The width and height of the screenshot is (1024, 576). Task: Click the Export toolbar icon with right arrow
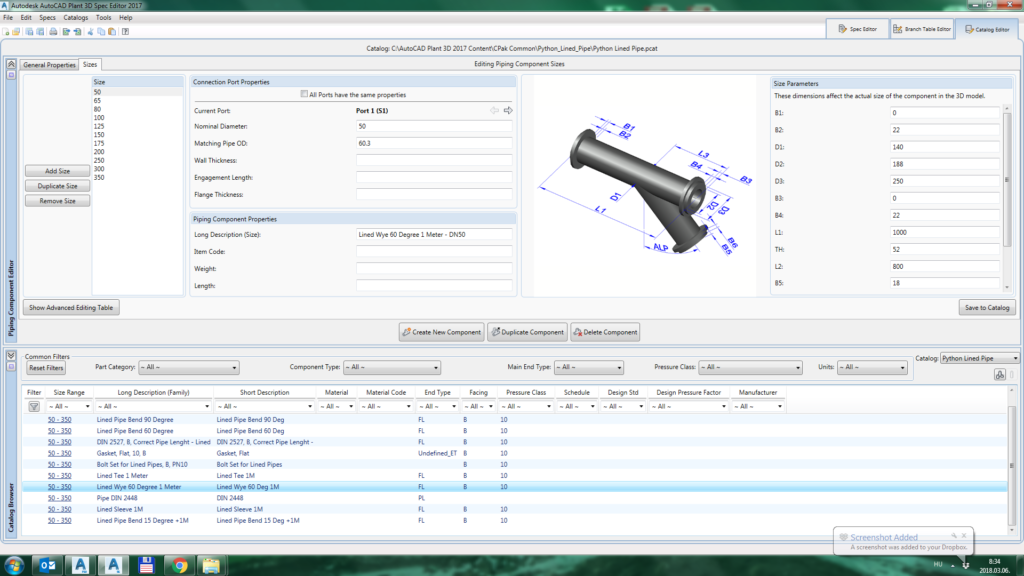[66, 31]
